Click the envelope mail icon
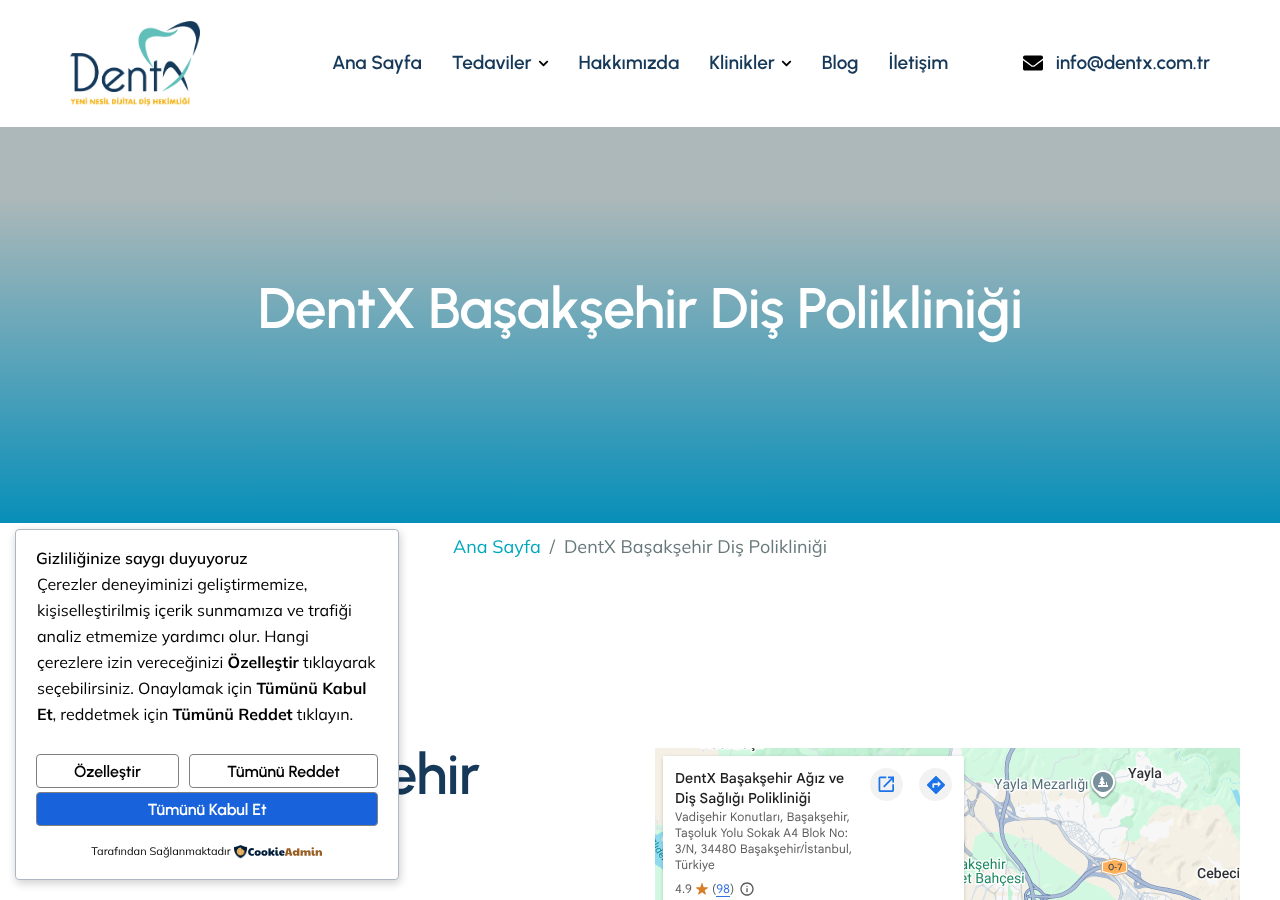 pos(1033,63)
